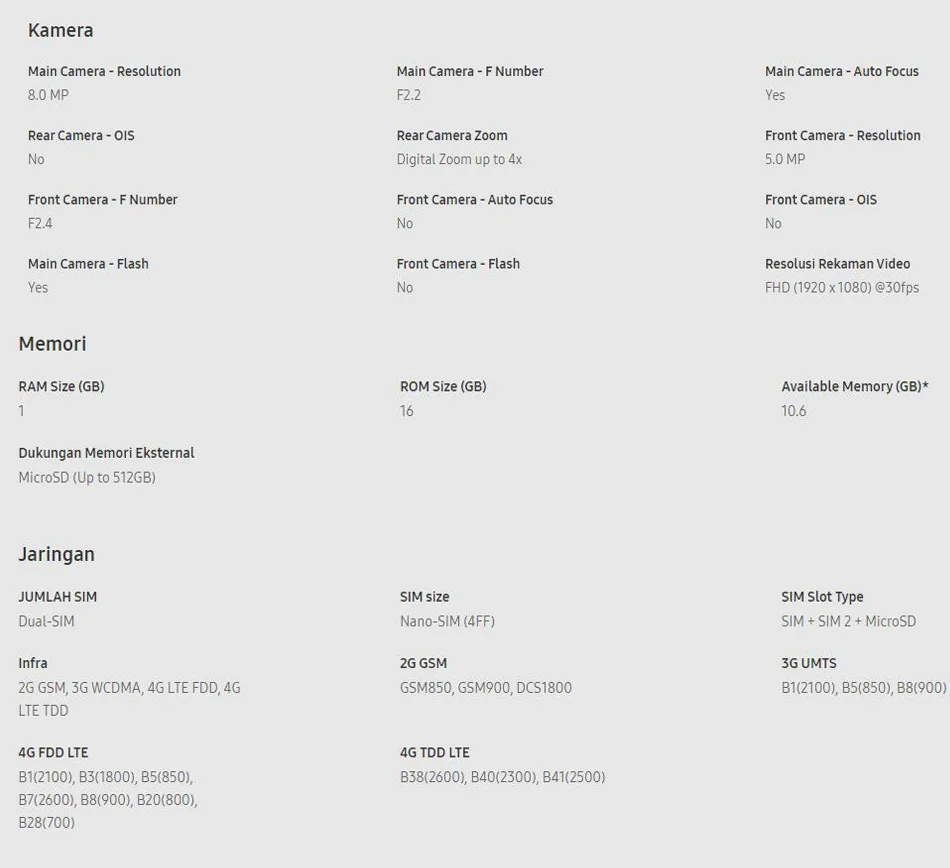The height and width of the screenshot is (868, 950).
Task: Select the 3G UMTS label
Action: [x=809, y=663]
